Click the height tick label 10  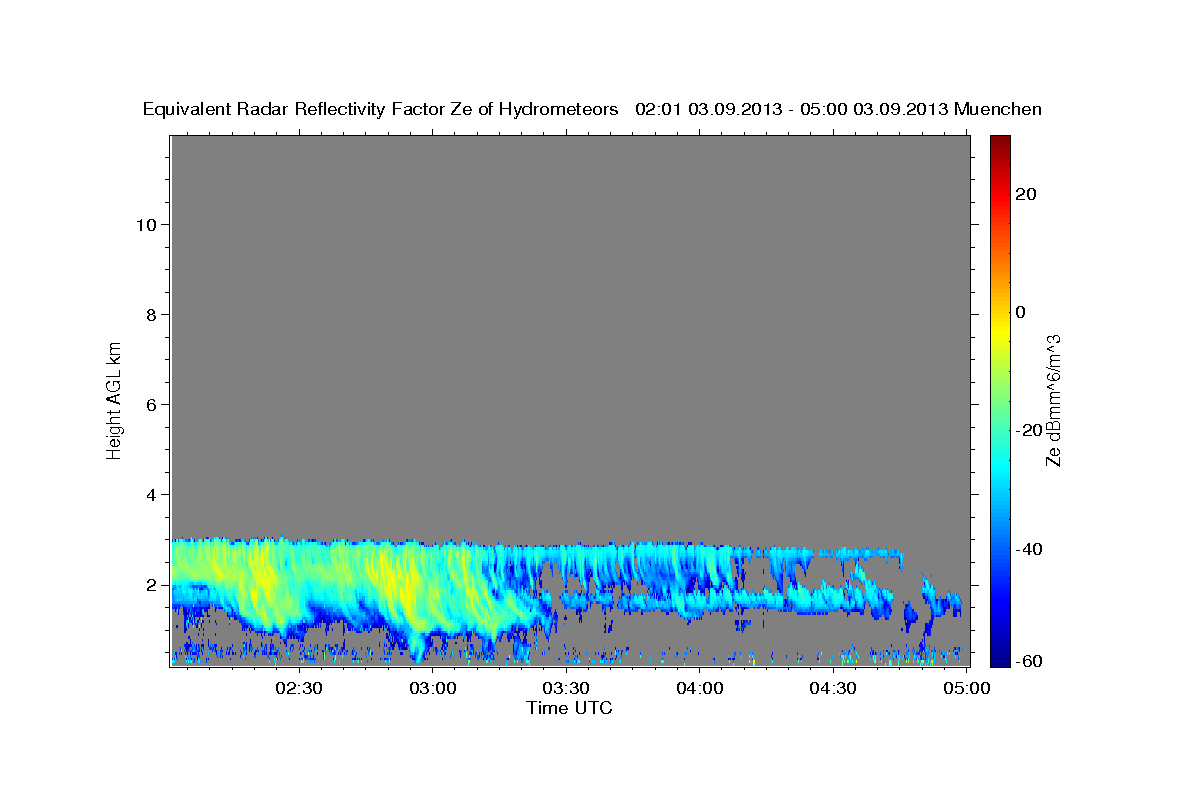tap(146, 224)
